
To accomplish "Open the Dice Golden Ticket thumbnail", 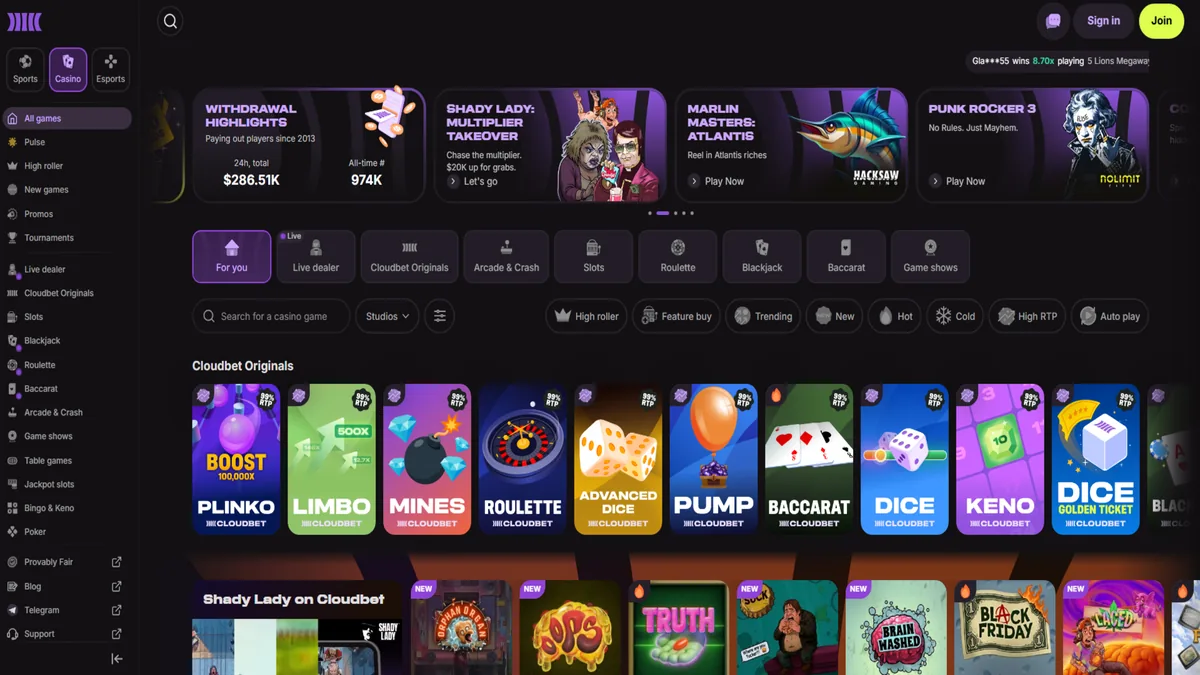I will [x=1096, y=459].
